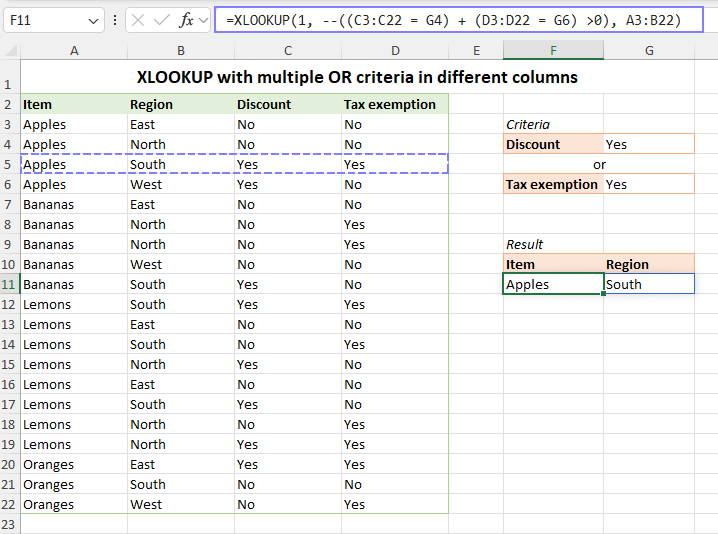718x534 pixels.
Task: Click 'North' cell in row 19
Action: 181,444
